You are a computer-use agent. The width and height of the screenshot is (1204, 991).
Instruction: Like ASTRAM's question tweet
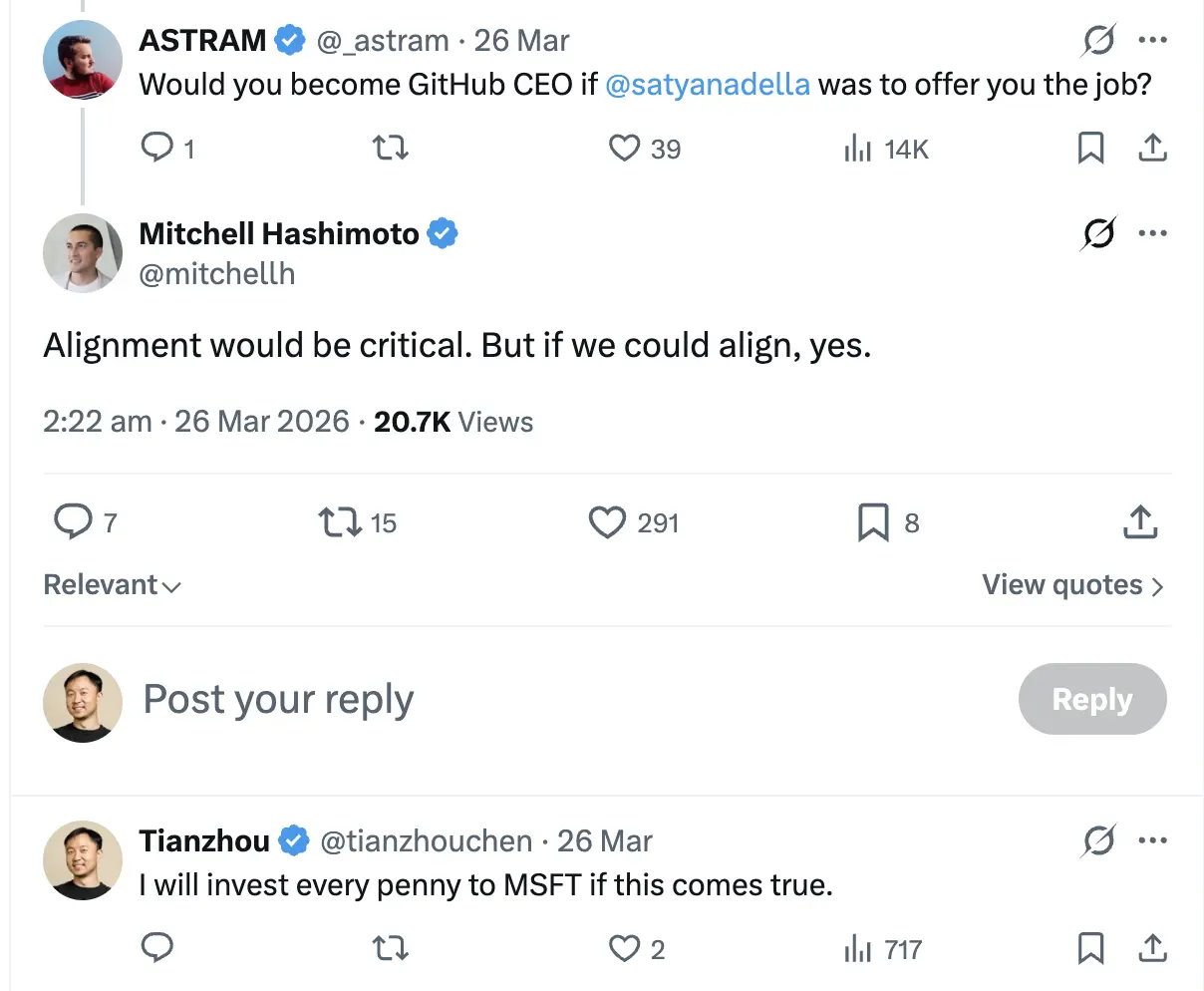[x=624, y=148]
